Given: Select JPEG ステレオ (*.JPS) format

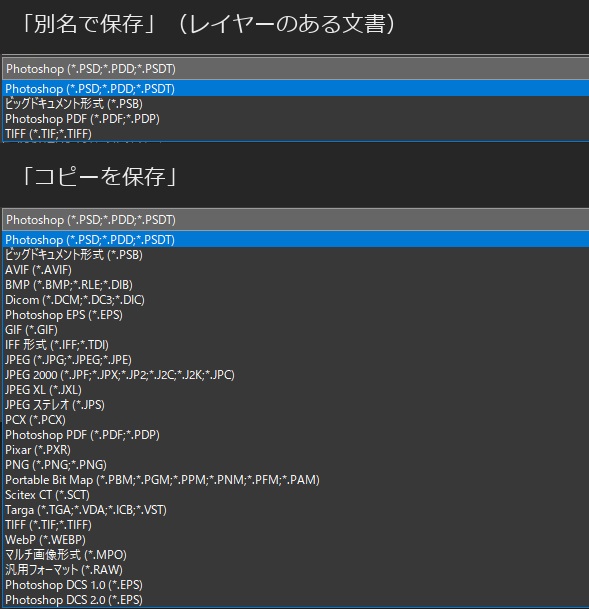Looking at the screenshot, I should (296, 405).
